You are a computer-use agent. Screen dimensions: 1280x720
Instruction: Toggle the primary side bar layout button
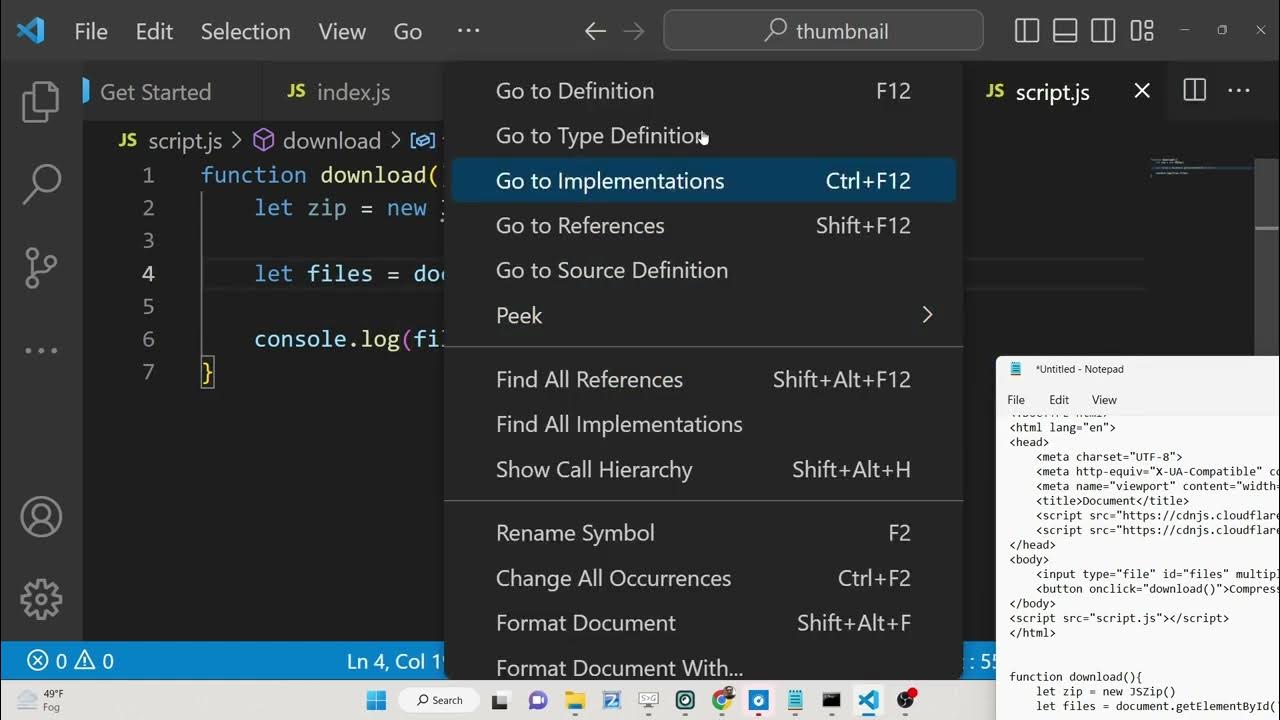click(1027, 31)
